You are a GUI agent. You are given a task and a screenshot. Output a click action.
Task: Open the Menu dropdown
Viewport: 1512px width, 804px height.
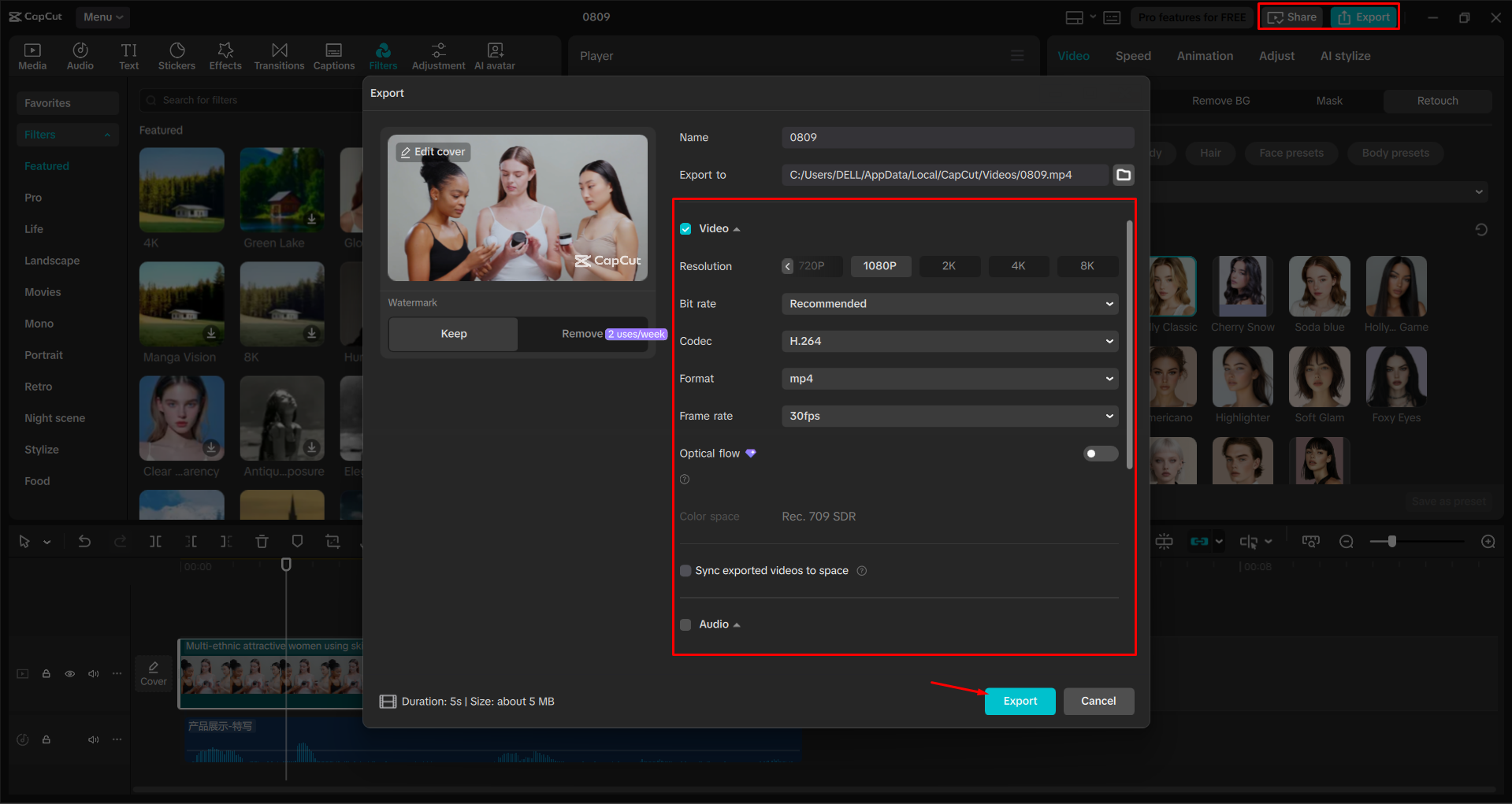pyautogui.click(x=102, y=17)
